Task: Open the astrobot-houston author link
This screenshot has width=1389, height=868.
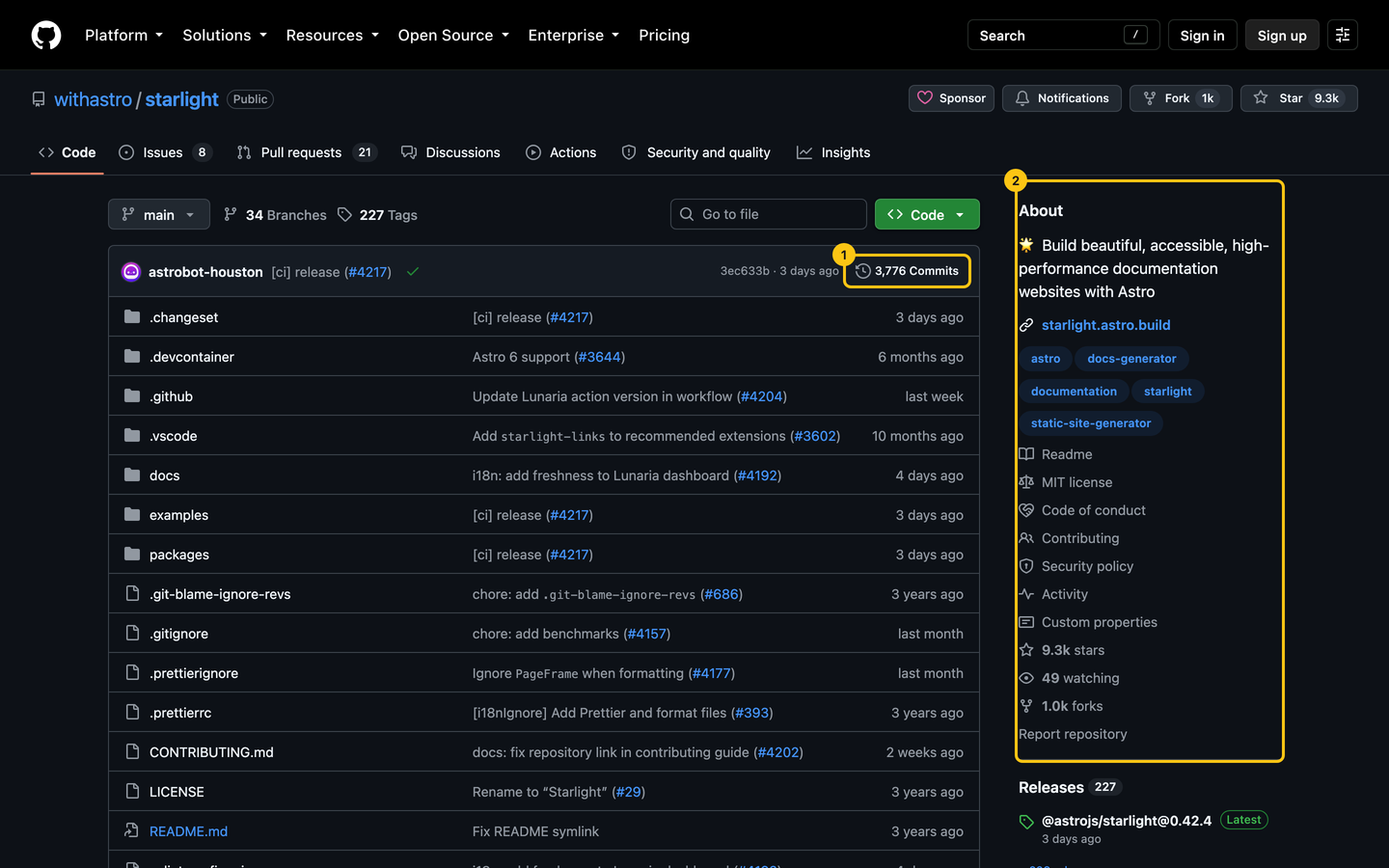Action: (205, 272)
